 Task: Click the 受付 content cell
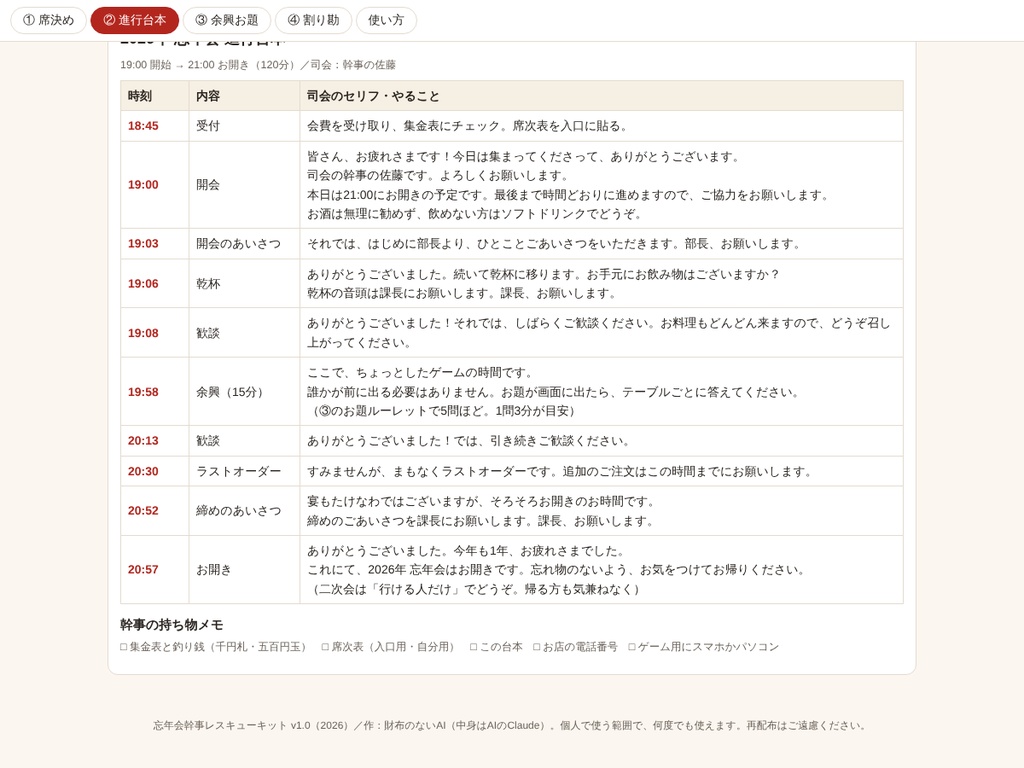point(244,126)
